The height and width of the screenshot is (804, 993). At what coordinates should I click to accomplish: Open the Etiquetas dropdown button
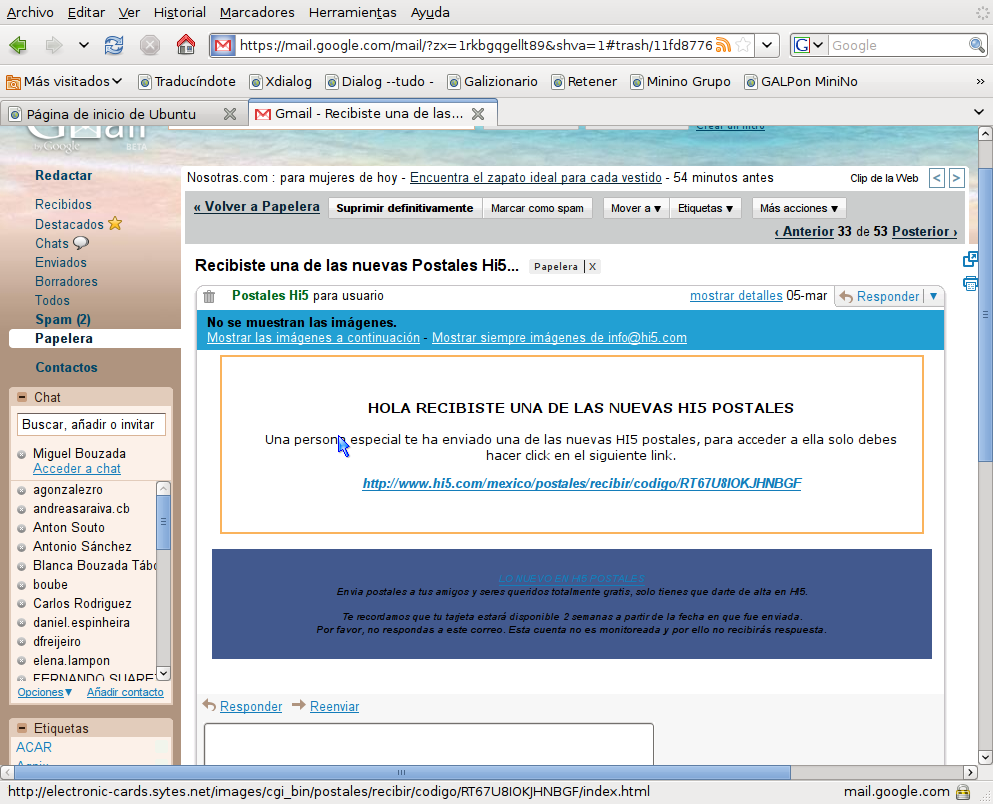tap(705, 208)
